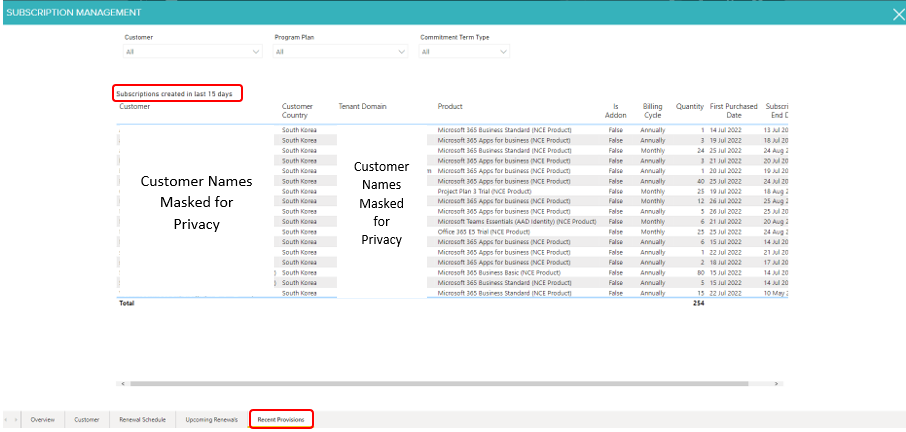
Task: Close the Subscription Management window
Action: 897,13
